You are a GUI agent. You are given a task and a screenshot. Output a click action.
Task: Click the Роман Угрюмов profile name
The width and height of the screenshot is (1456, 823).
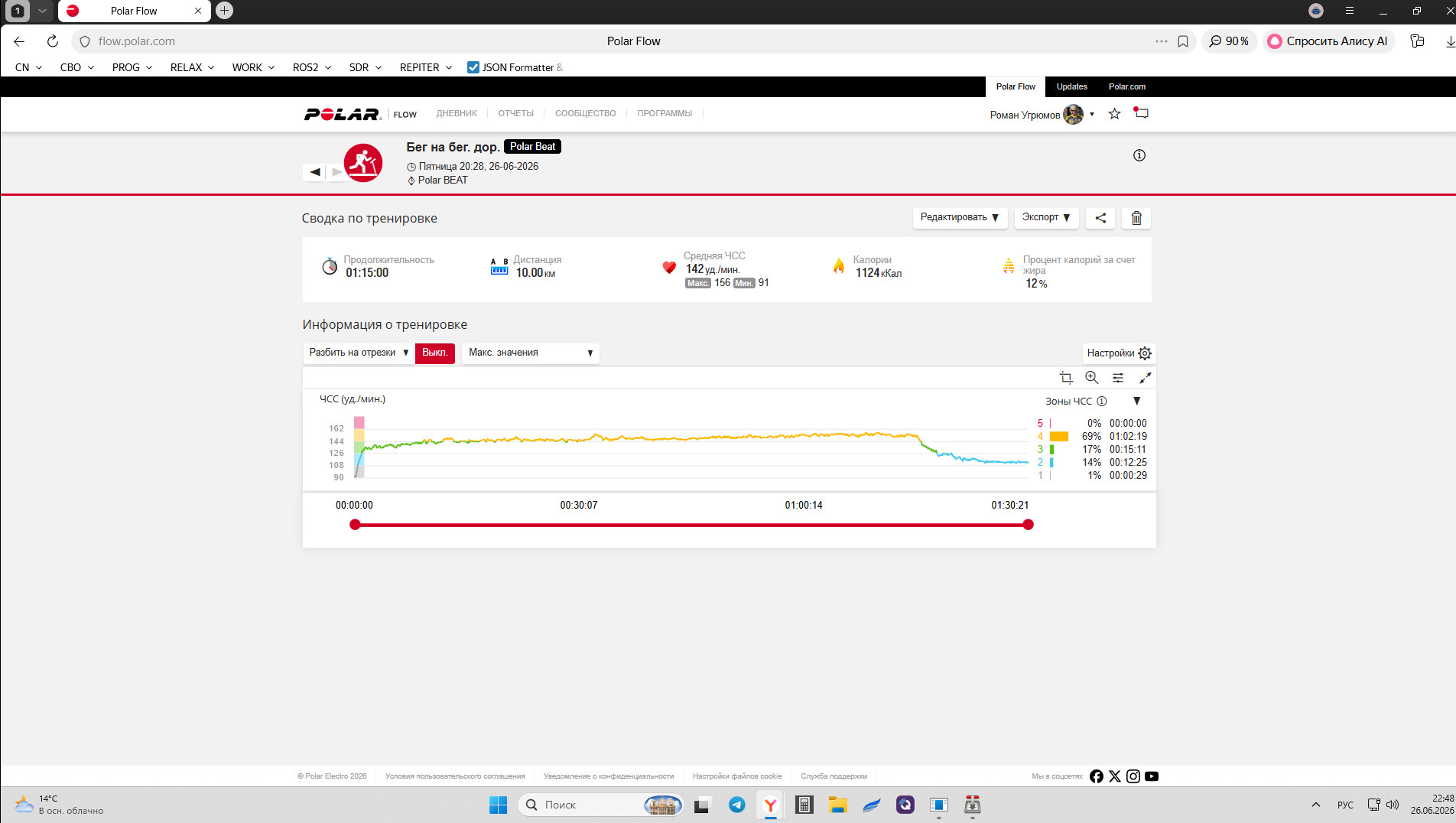[1025, 115]
